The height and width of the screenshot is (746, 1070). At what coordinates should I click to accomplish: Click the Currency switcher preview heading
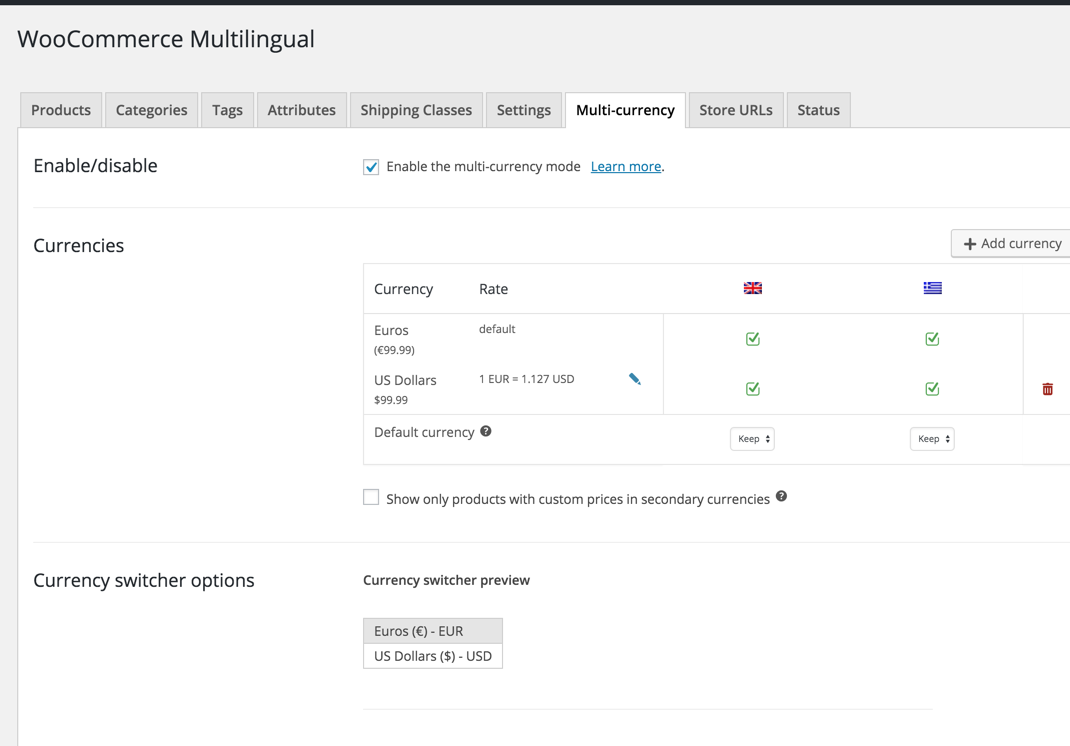coord(446,580)
